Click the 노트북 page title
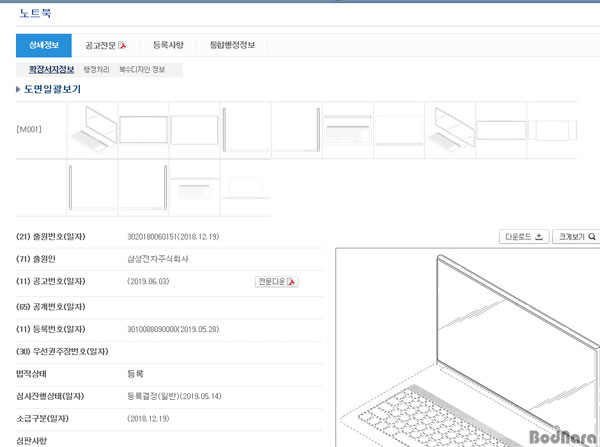 tap(35, 13)
